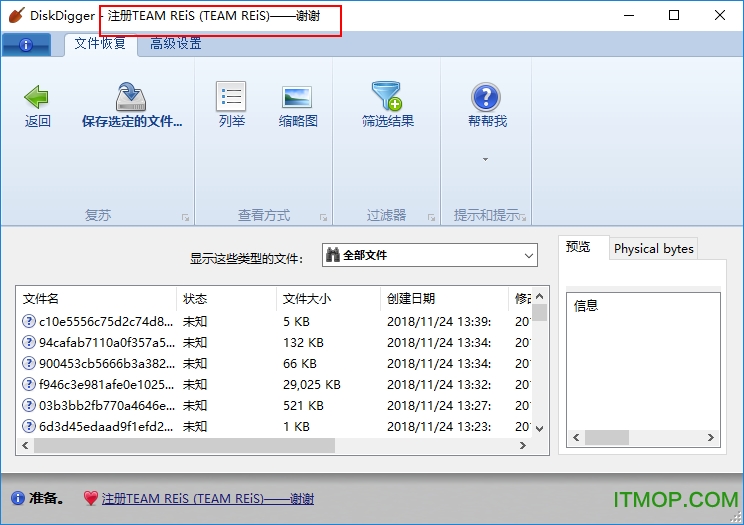The image size is (744, 525).
Task: Sort by 文件名 column header
Action: coord(96,299)
